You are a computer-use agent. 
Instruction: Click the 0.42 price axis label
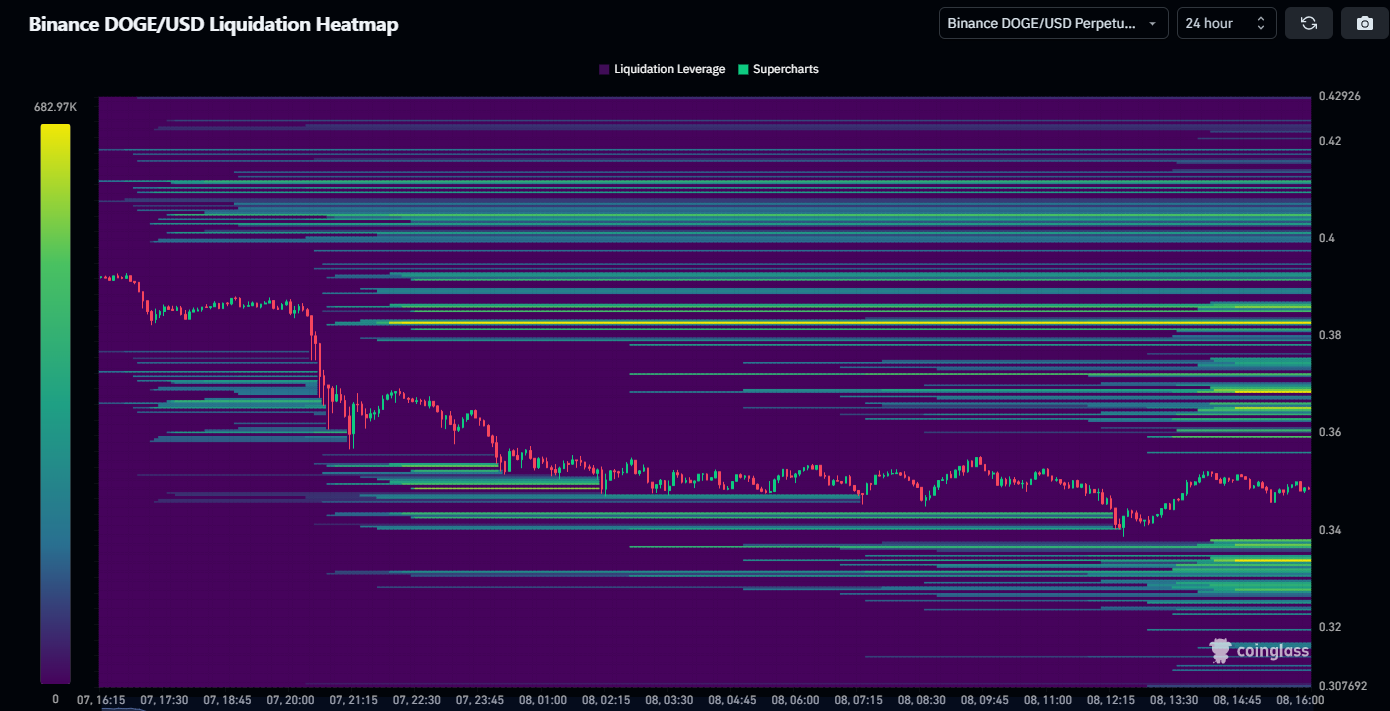(x=1329, y=141)
